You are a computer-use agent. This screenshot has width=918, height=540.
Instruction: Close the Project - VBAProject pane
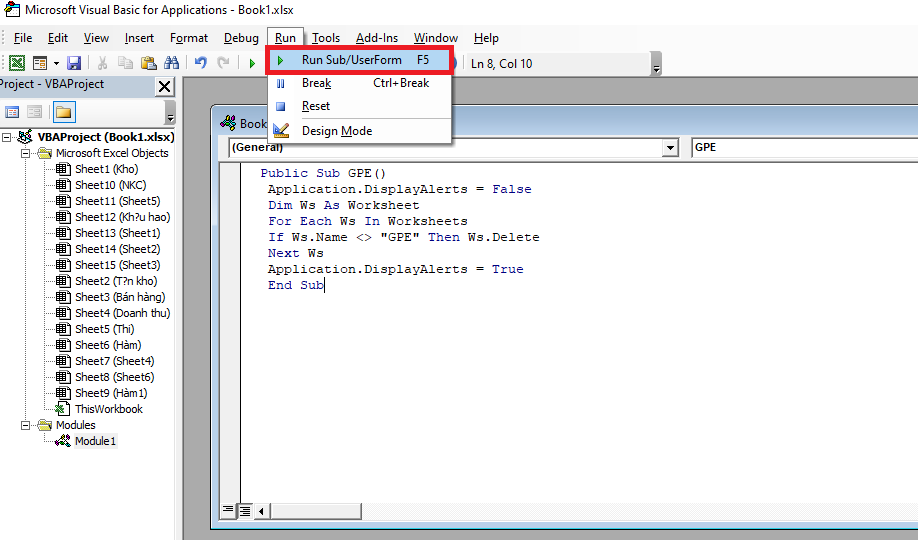tap(165, 87)
